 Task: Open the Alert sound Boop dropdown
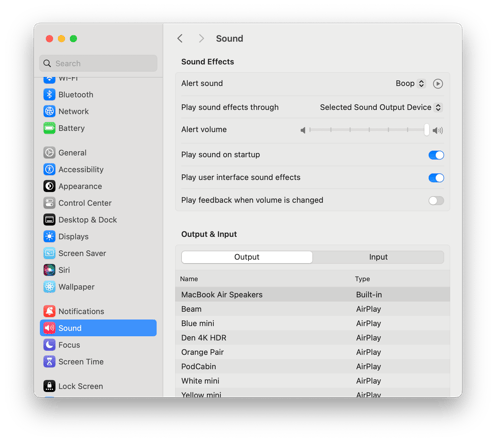click(410, 83)
